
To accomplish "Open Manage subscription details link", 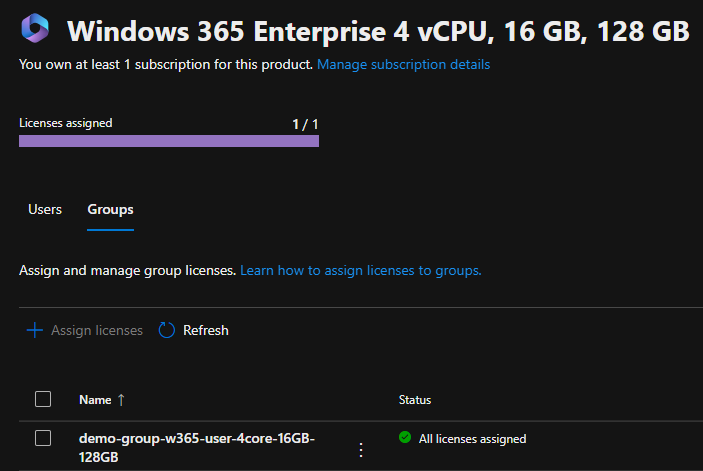I will coord(404,65).
